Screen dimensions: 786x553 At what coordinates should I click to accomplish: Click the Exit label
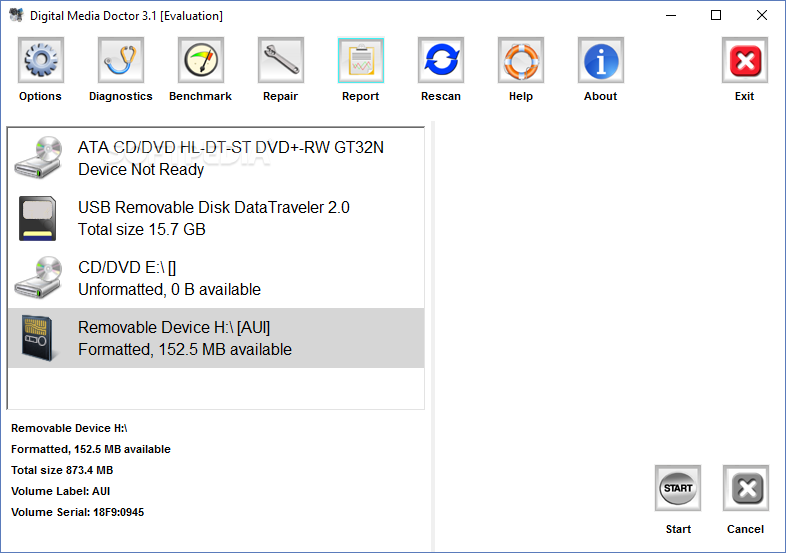pos(744,96)
